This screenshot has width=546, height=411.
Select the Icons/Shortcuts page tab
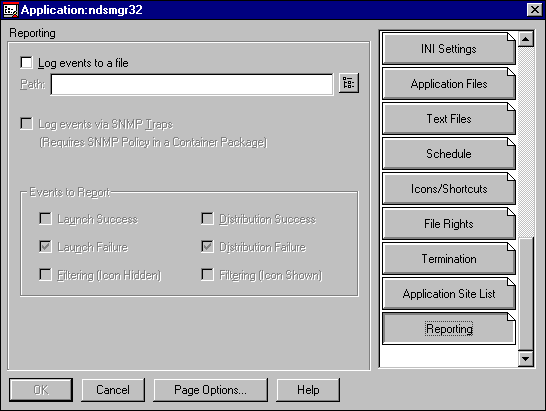[x=449, y=189]
